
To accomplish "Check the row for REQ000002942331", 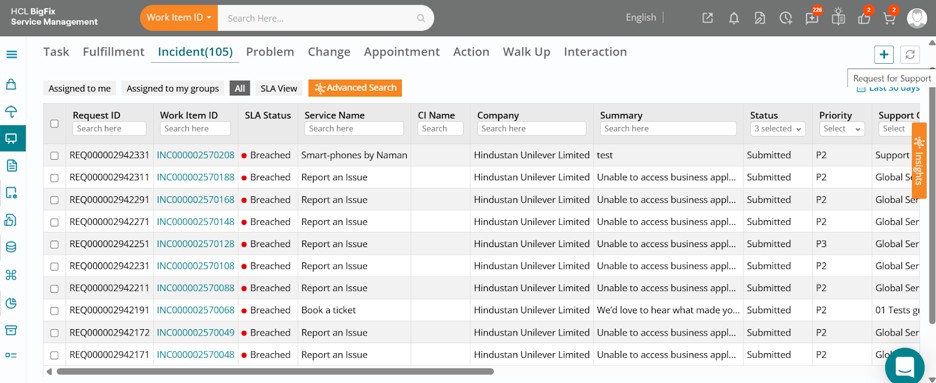I will click(x=54, y=156).
